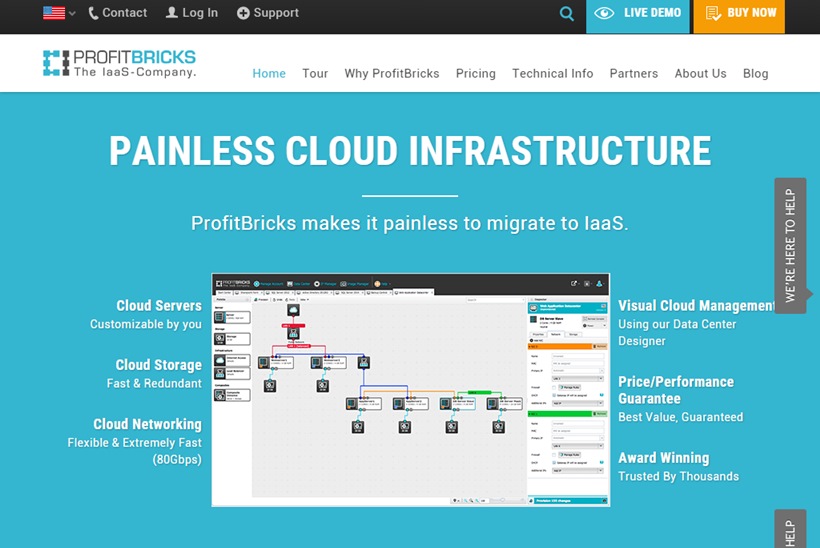Go to Why ProfitBricks page
Screen dimensions: 820x548
coord(392,73)
